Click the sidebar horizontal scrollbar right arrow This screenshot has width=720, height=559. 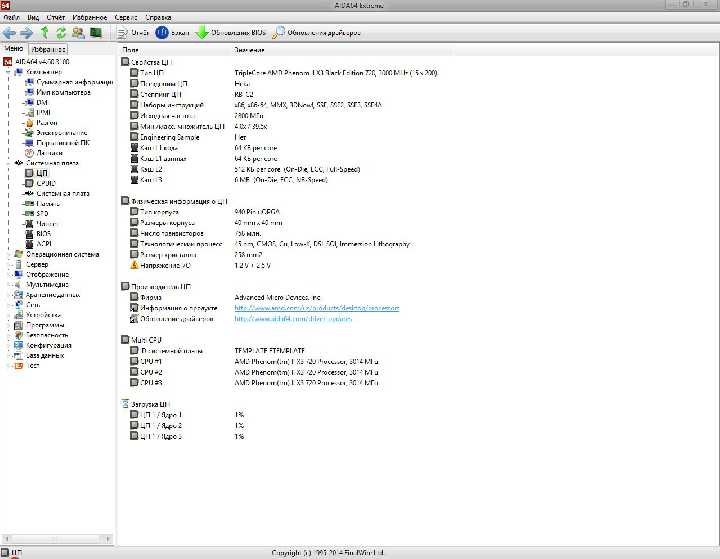coord(108,538)
